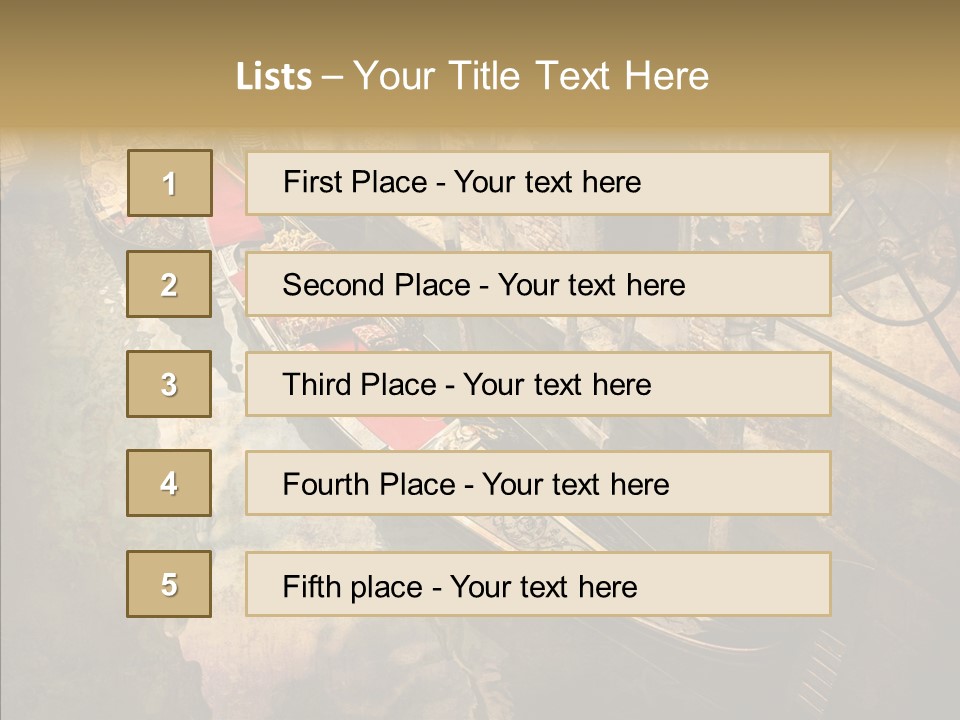Click "Your Title Text Here" in the heading
Viewport: 960px width, 720px height.
click(x=531, y=76)
